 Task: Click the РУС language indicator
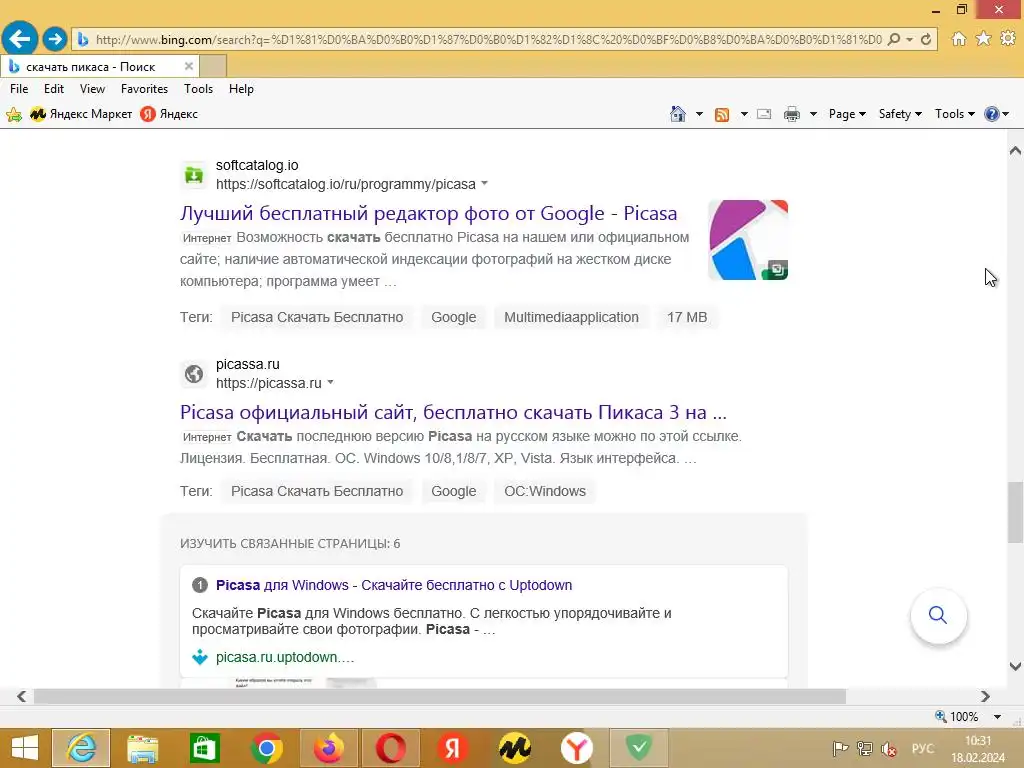(922, 748)
